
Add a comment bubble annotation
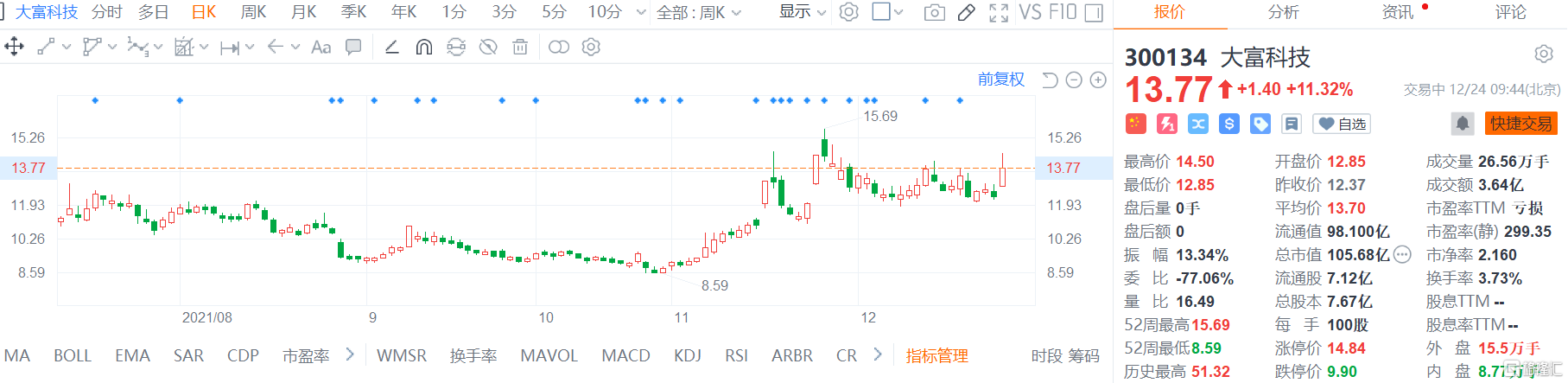click(x=353, y=47)
